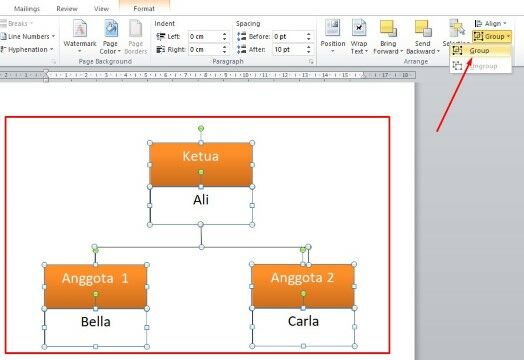Click the yellow adjust handle in Ketua
Screen dimensions: 524x360
(x=201, y=172)
